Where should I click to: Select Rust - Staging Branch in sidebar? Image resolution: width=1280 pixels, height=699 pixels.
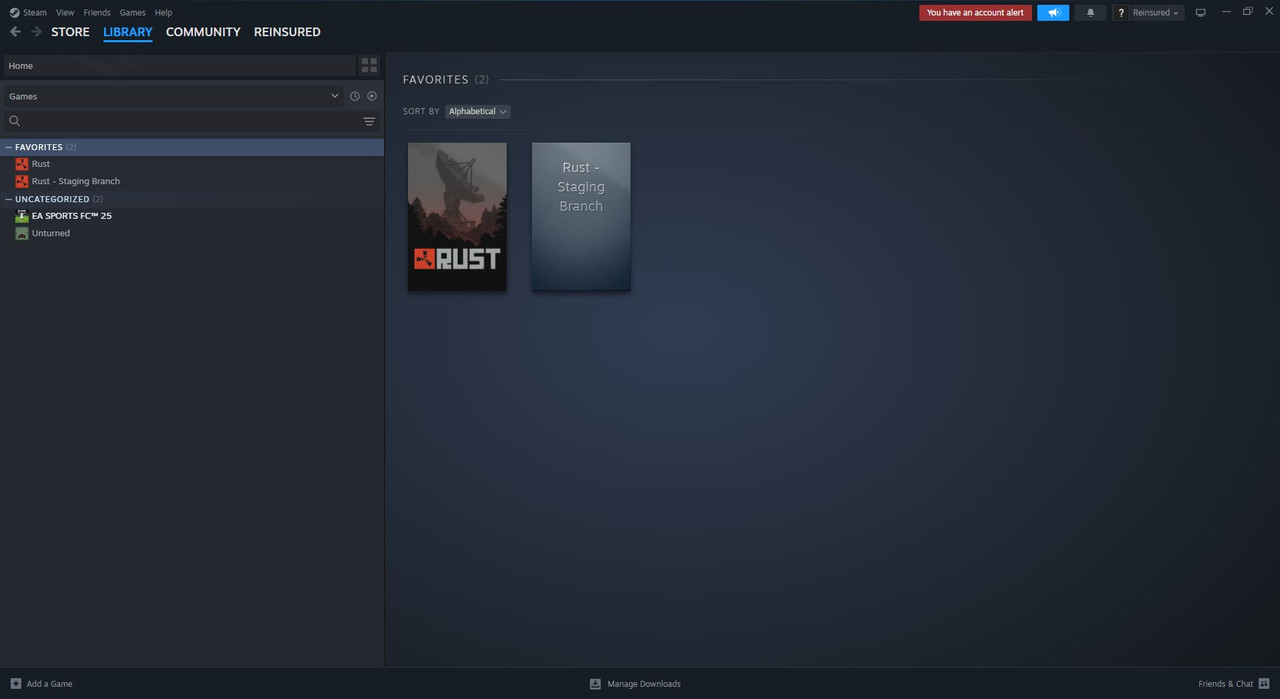pos(76,181)
